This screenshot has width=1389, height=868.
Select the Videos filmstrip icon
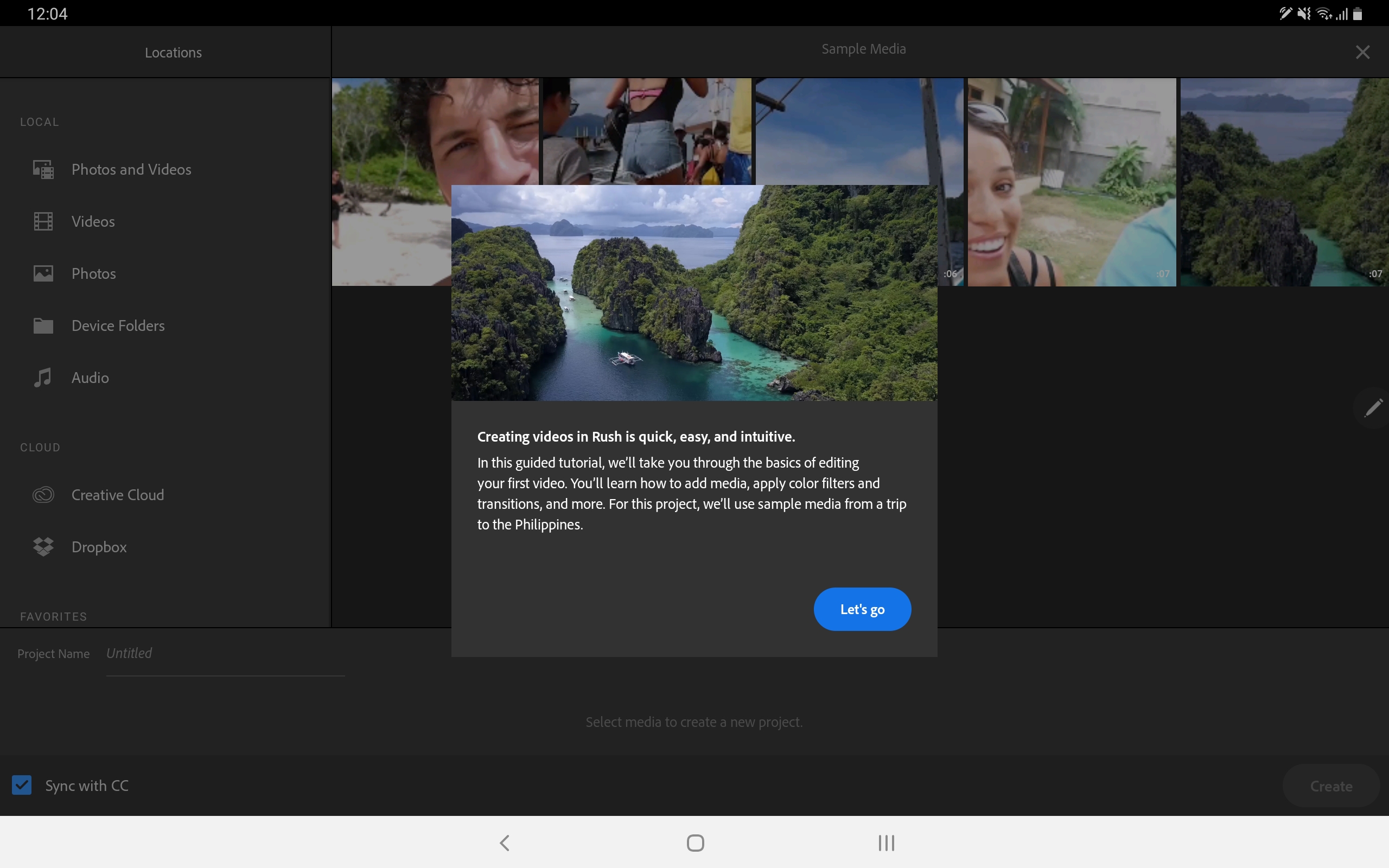point(43,221)
